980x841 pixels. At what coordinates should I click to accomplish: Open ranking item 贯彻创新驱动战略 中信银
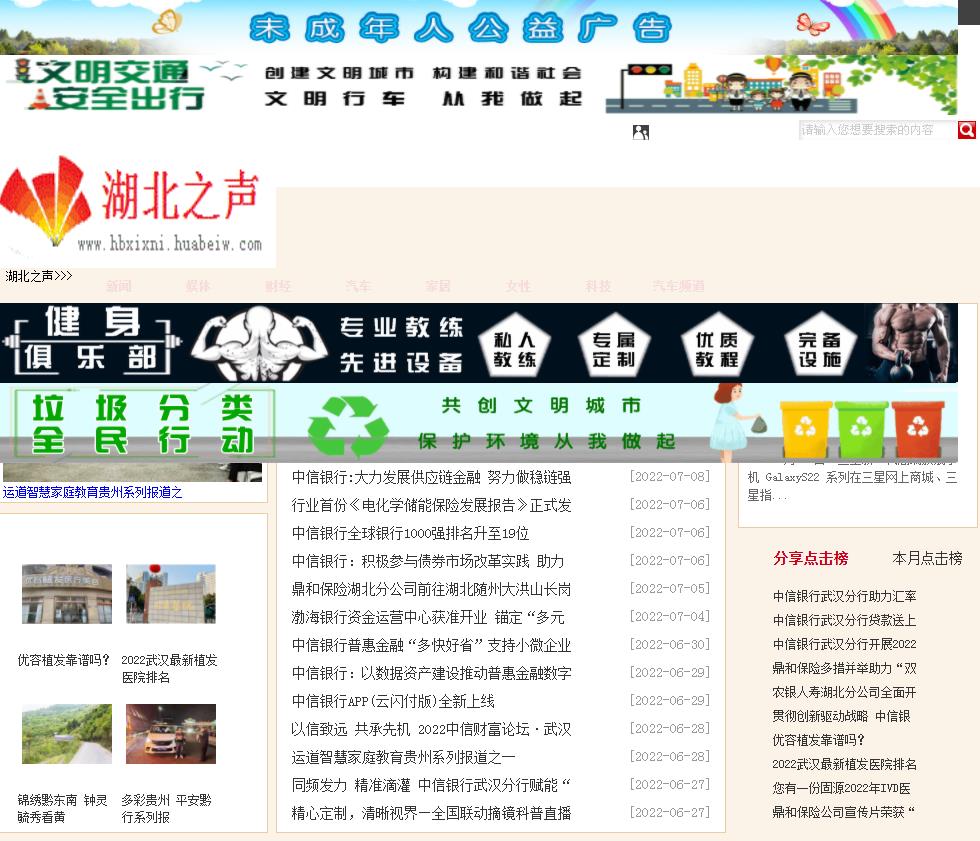pos(841,716)
